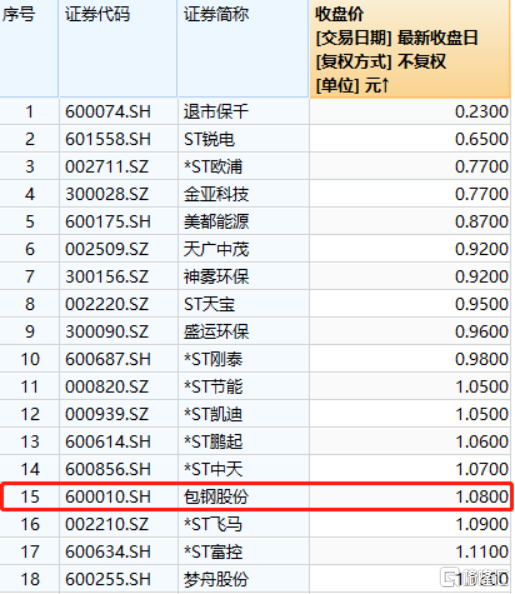
Task: Click closing price 0.8700
Action: point(481,222)
